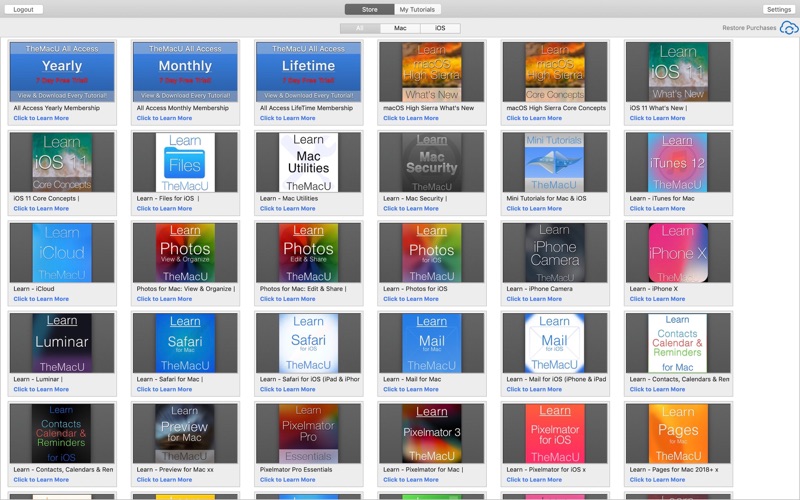The image size is (800, 500).
Task: Open the Photos for iOS cover
Action: click(432, 253)
